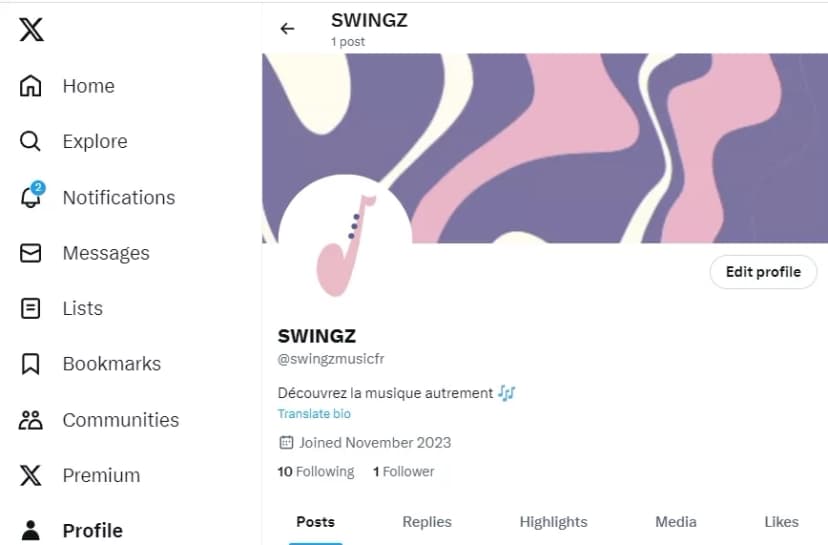Open Explore using magnifier icon
Image resolution: width=828 pixels, height=545 pixels.
point(31,141)
